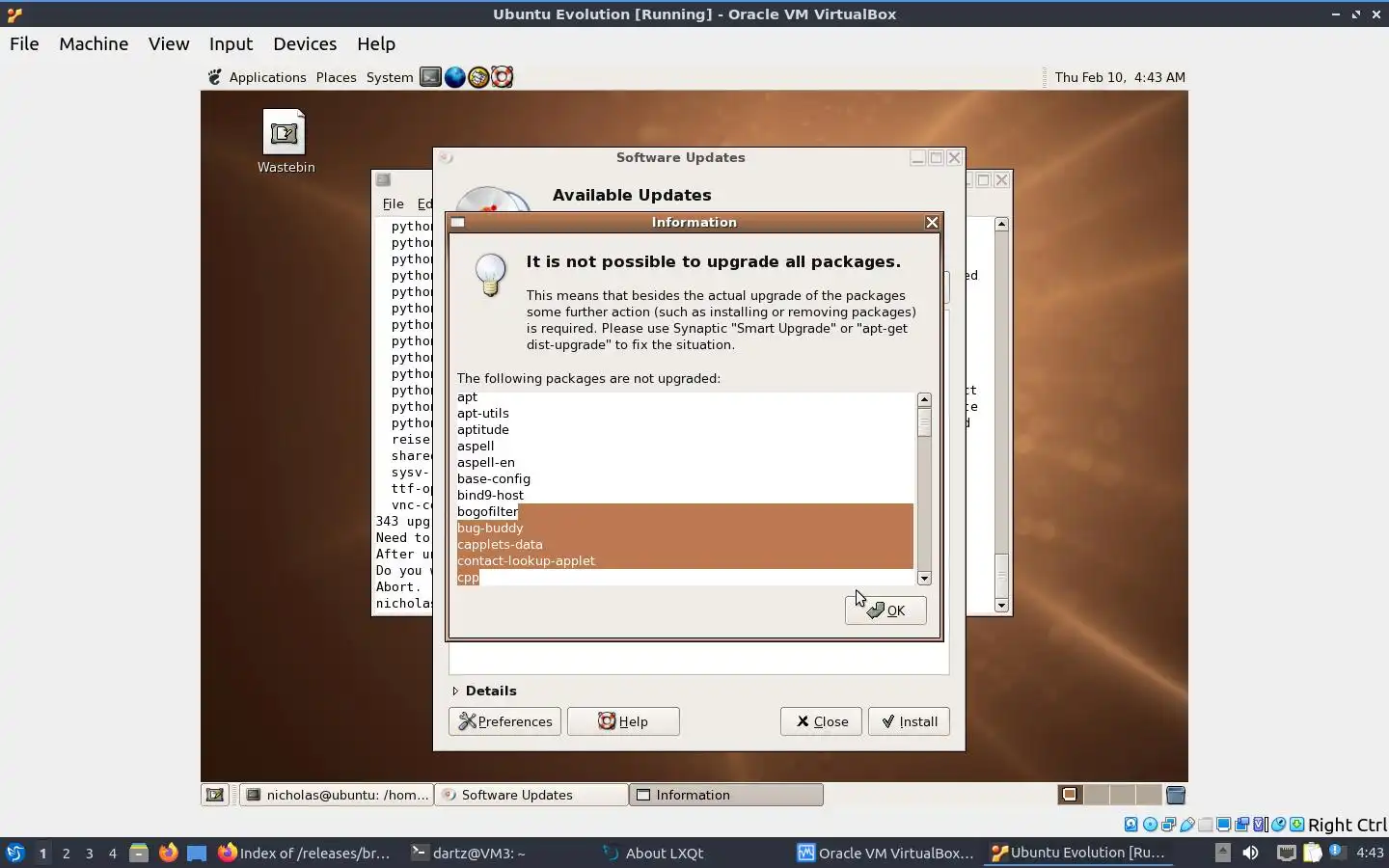Click the package list scrollbar up arrow

924,399
